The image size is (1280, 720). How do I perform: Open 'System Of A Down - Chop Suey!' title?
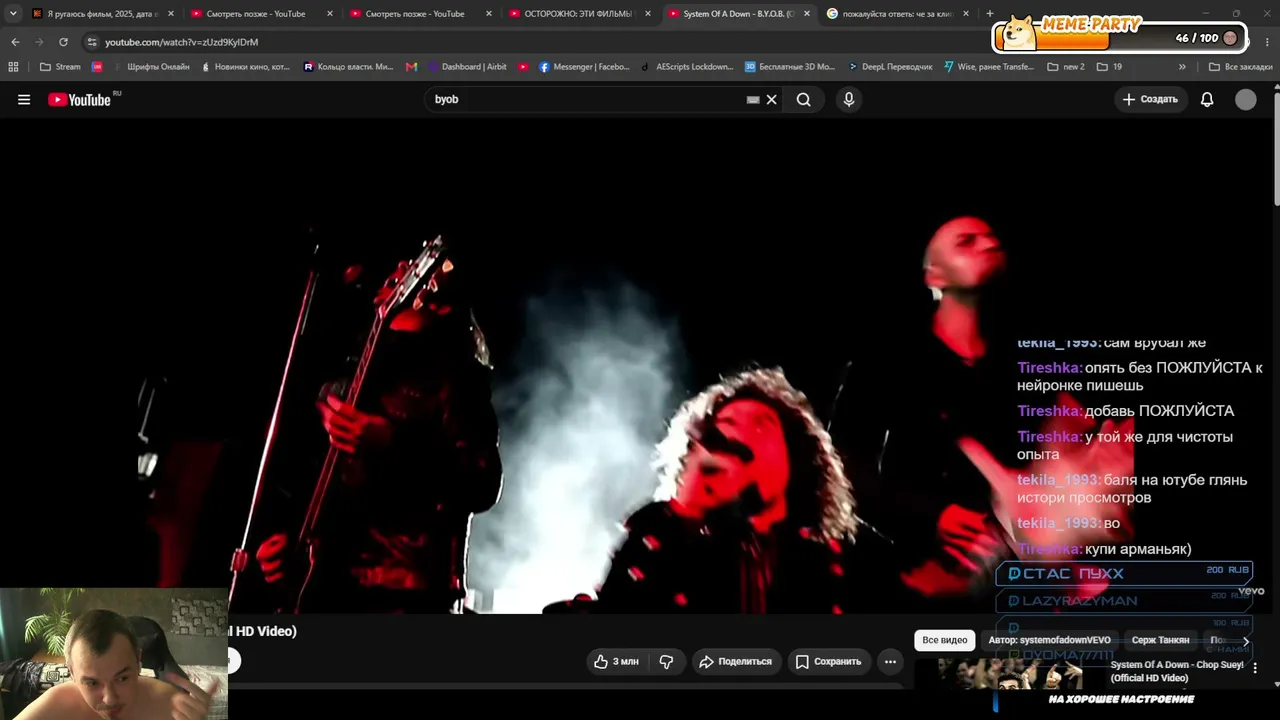(x=1177, y=671)
